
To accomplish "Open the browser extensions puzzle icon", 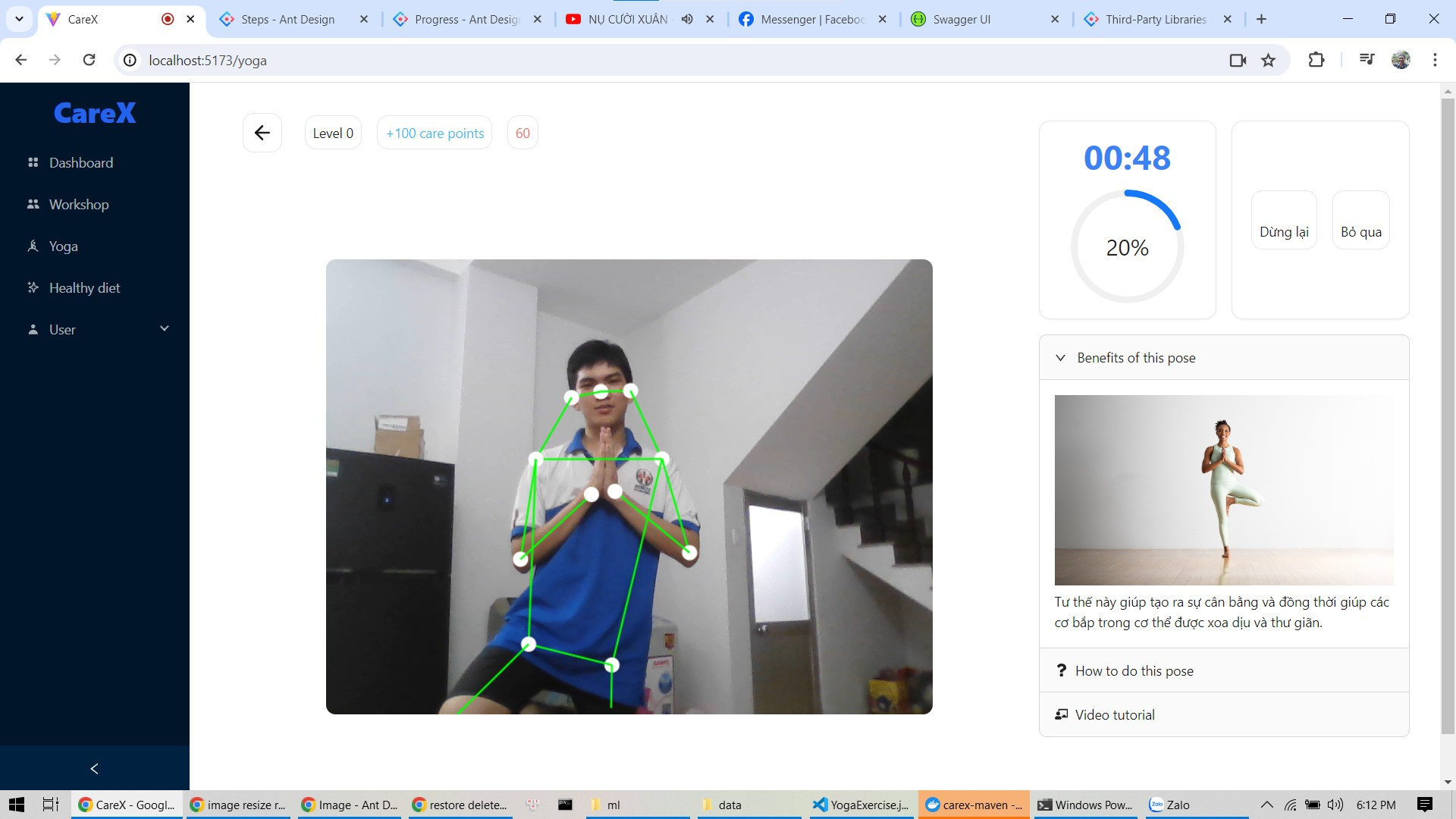I will click(x=1316, y=61).
